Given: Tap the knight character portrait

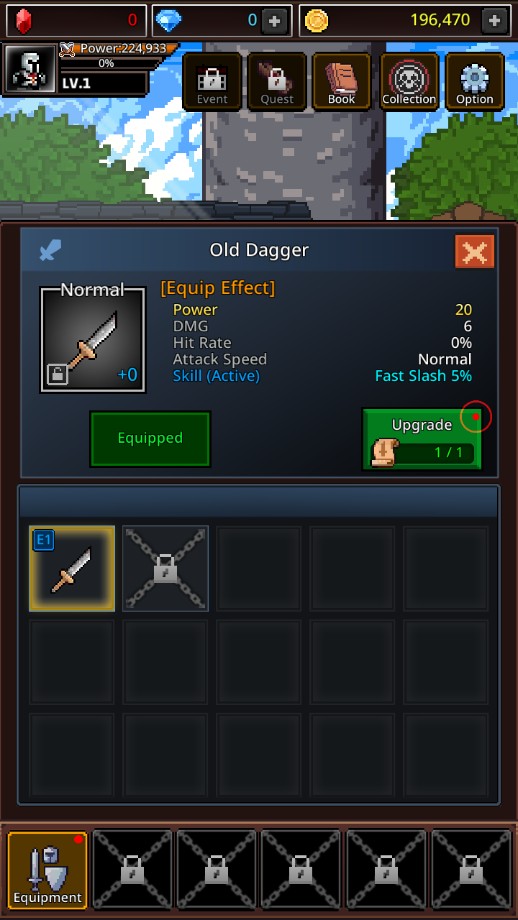Looking at the screenshot, I should (x=29, y=70).
